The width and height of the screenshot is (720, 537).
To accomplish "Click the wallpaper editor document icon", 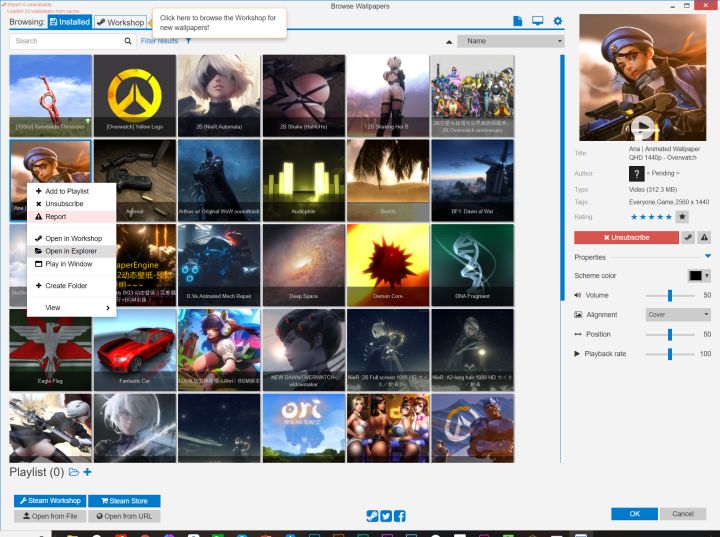I will point(518,21).
